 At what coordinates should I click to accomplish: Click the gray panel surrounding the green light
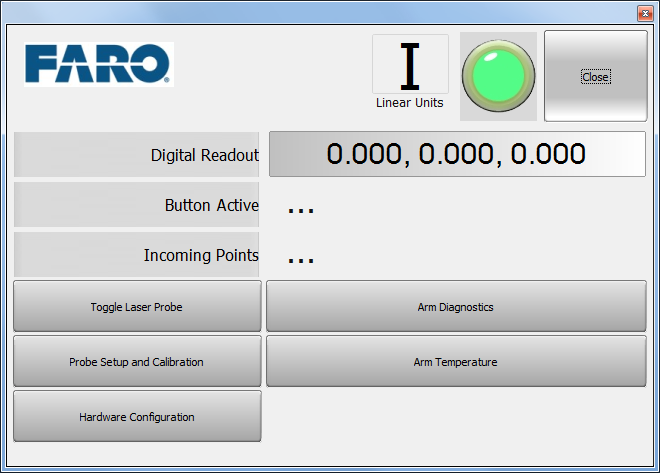[x=471, y=110]
